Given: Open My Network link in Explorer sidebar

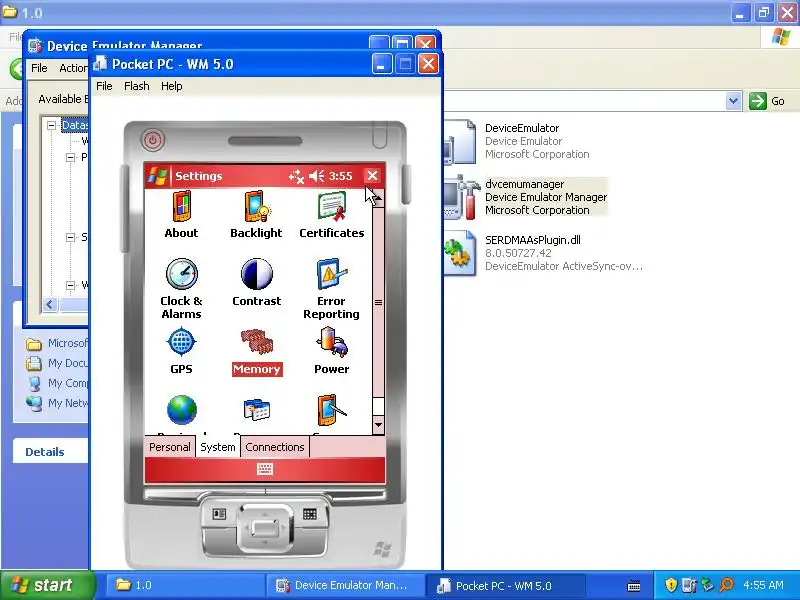Looking at the screenshot, I should point(57,403).
